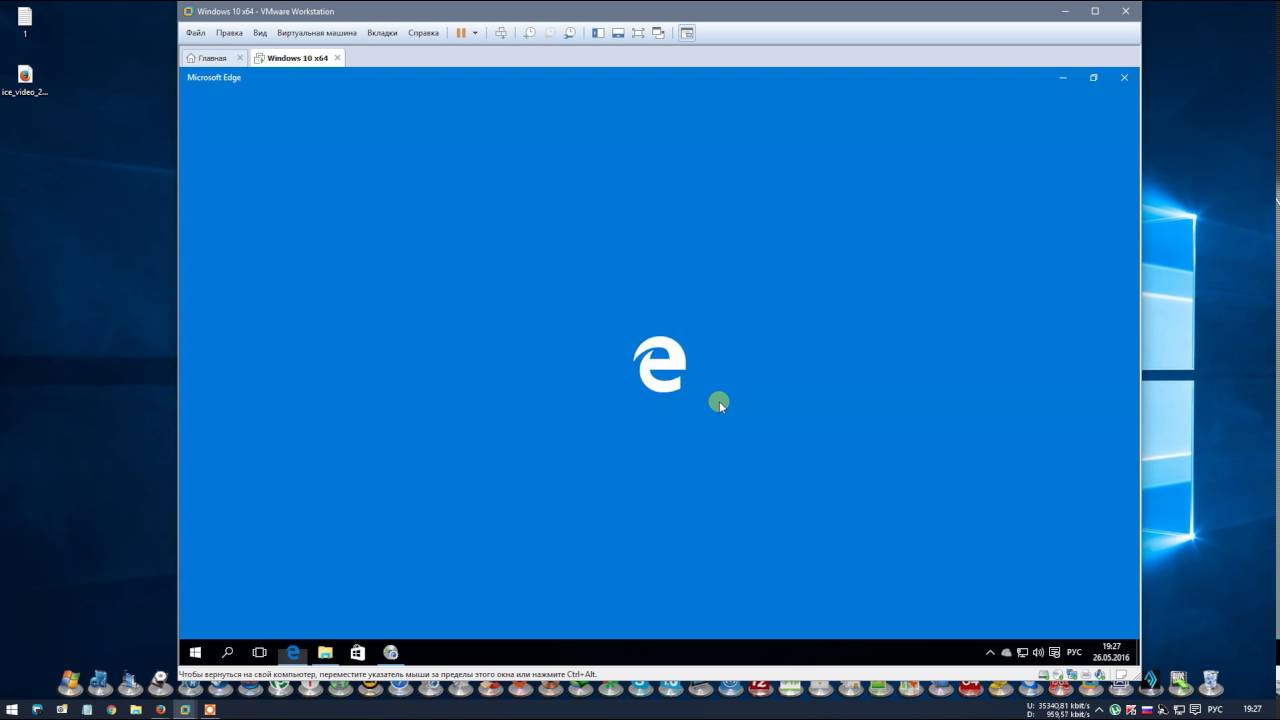Select the desktop file named 1

coord(25,23)
